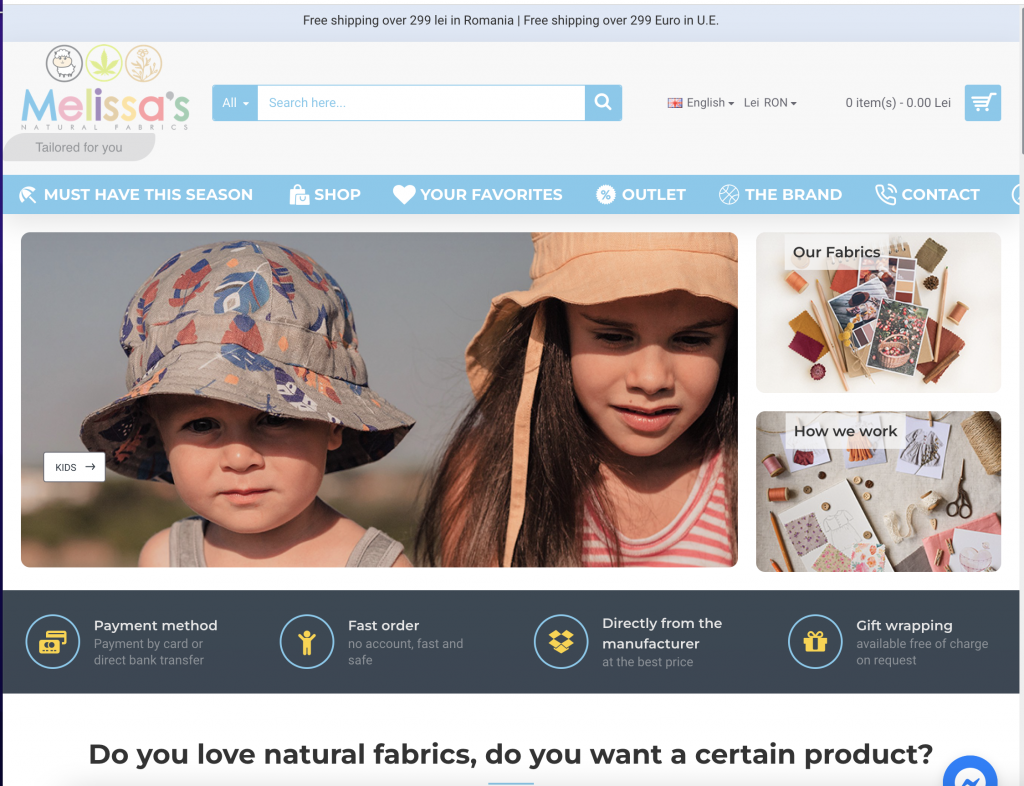Click the Fast order heading
Viewport: 1024px width, 786px height.
pyautogui.click(x=383, y=625)
